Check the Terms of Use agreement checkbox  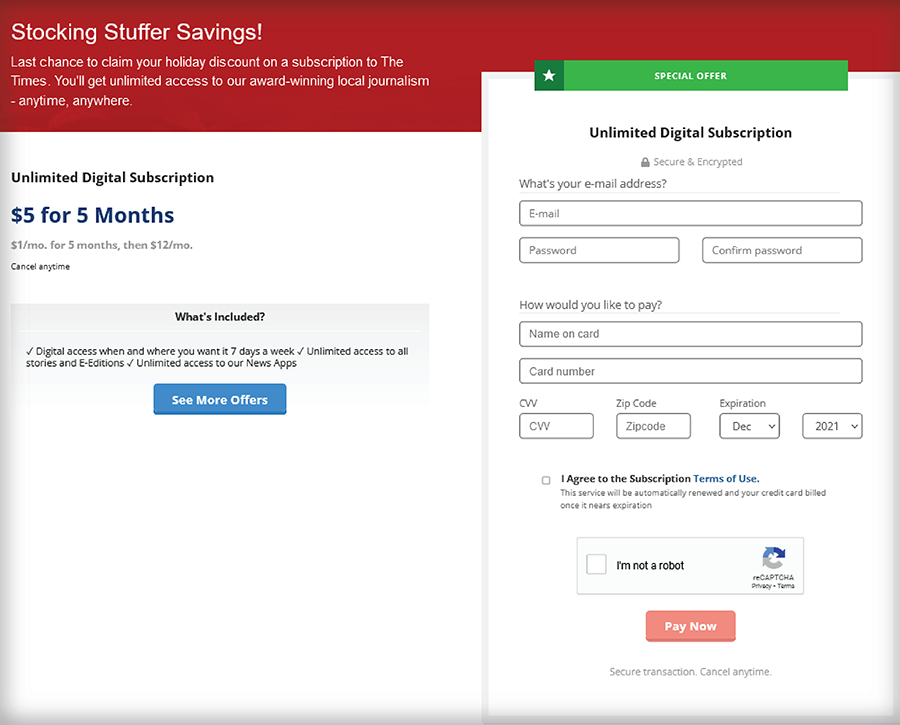(x=546, y=480)
